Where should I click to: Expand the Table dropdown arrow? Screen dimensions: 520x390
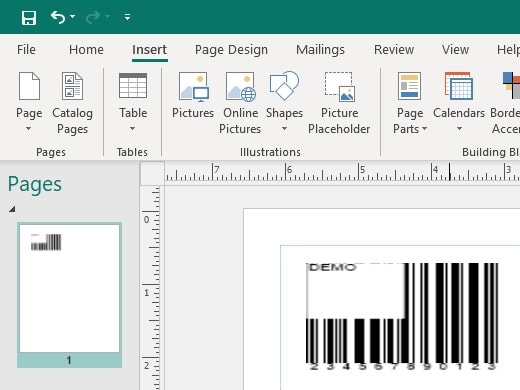[132, 128]
